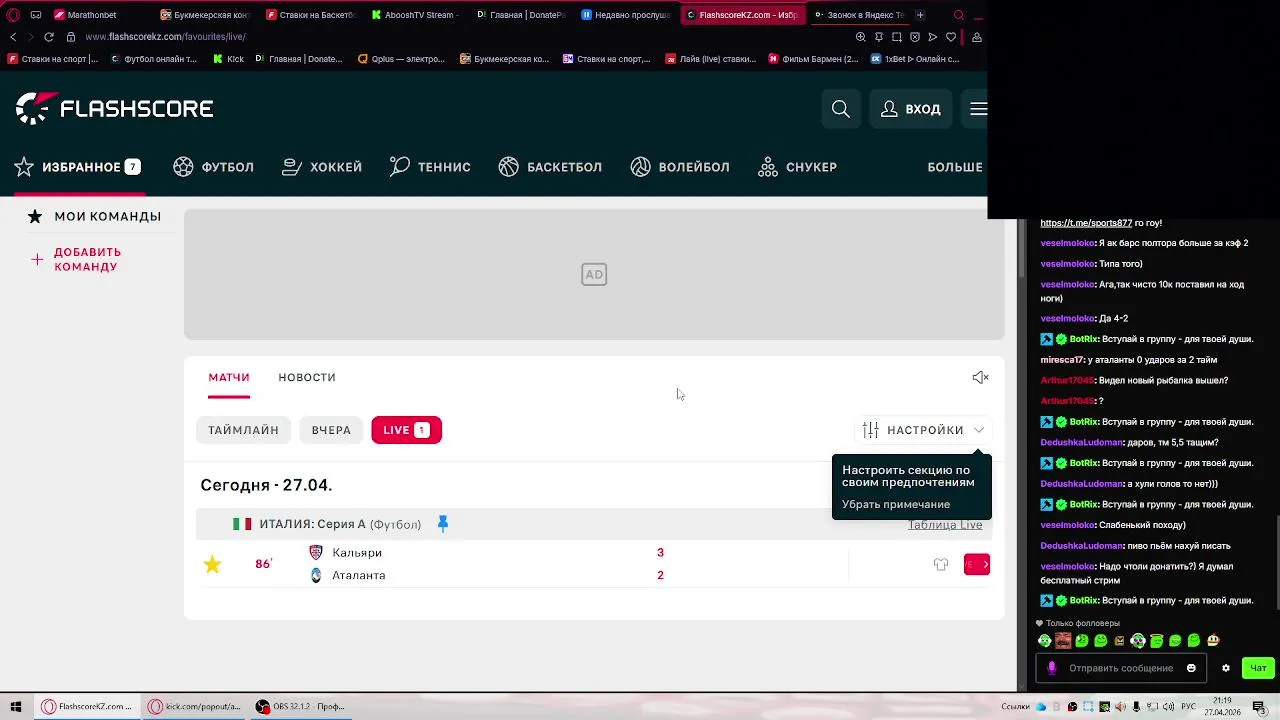Expand the НАСТРОЙКИ settings dropdown
This screenshot has height=720, width=1280.
925,430
